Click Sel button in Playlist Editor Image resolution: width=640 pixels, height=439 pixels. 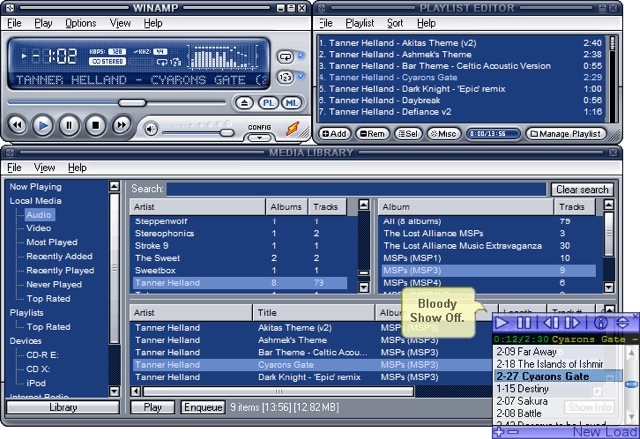point(408,134)
